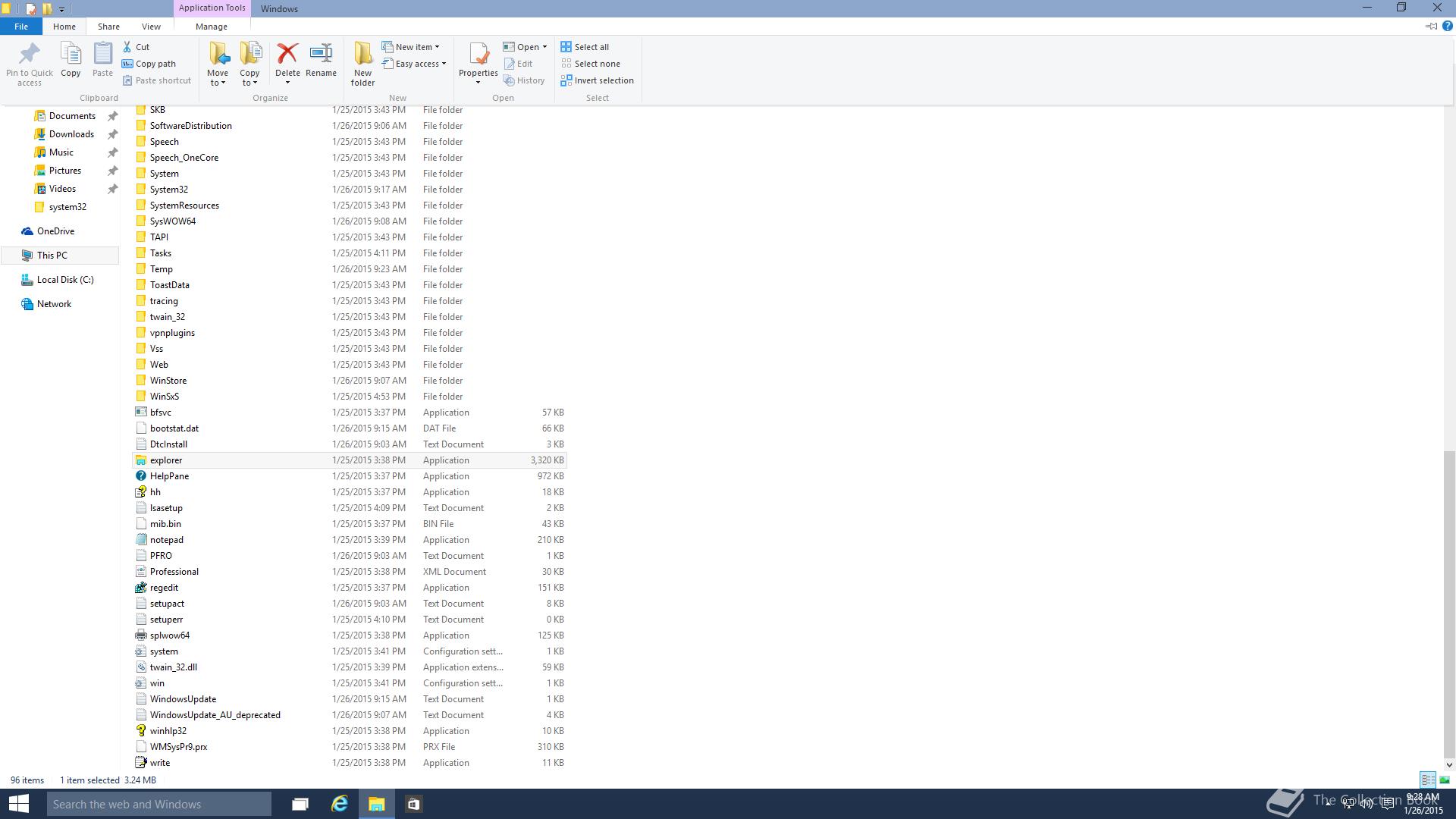
Task: Click the notepad file icon
Action: pos(140,540)
